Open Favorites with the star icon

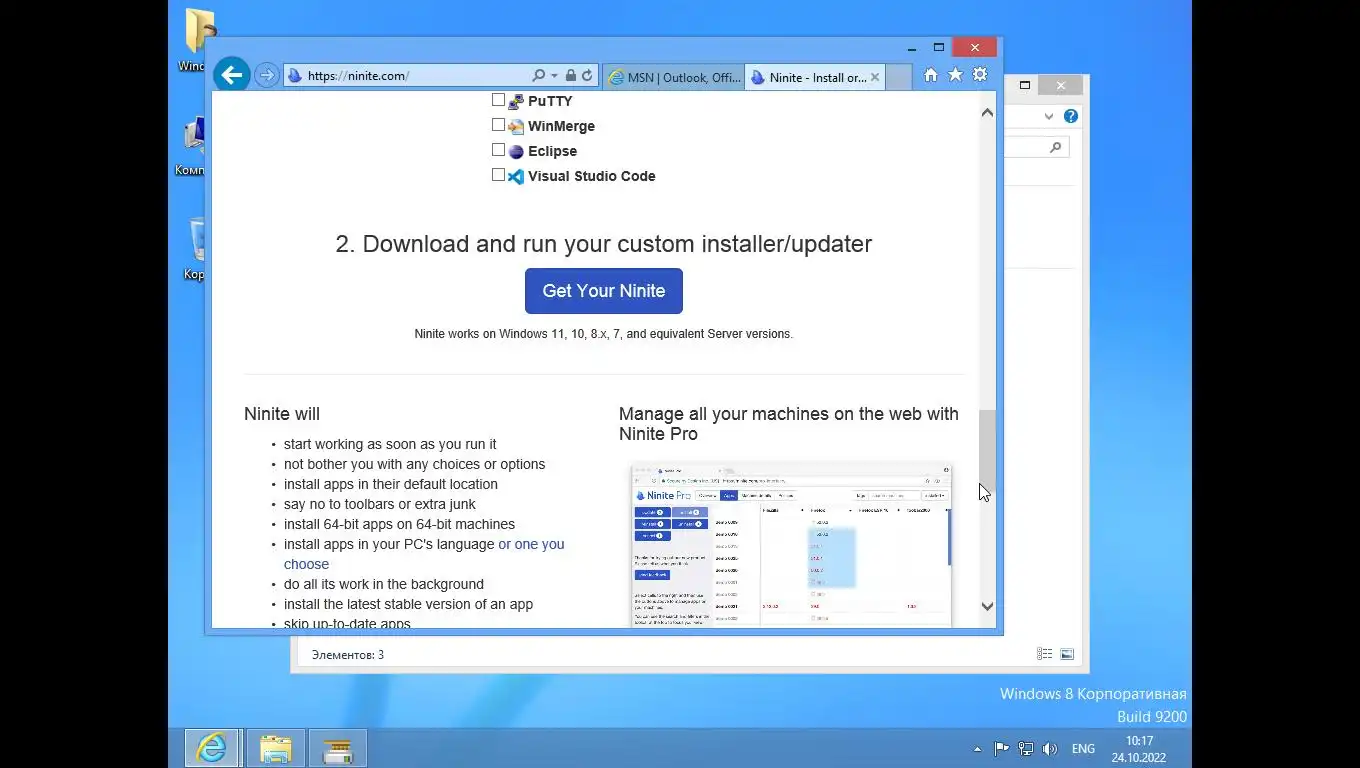955,75
